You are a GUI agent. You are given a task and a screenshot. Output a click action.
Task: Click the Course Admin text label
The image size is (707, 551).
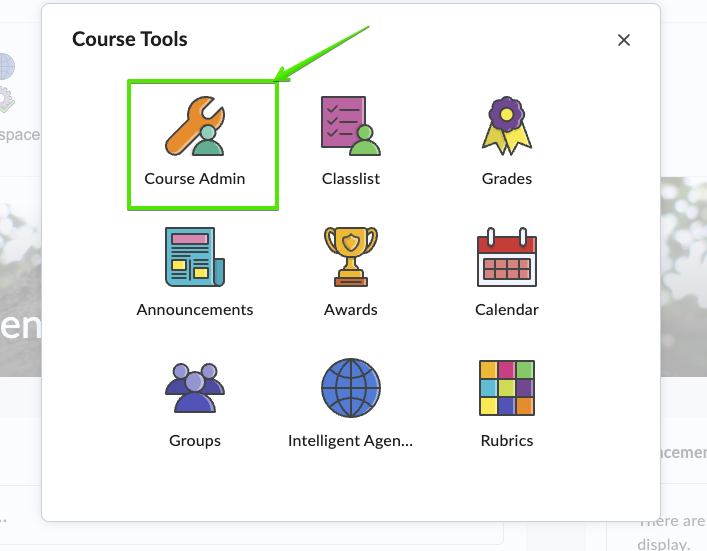195,179
